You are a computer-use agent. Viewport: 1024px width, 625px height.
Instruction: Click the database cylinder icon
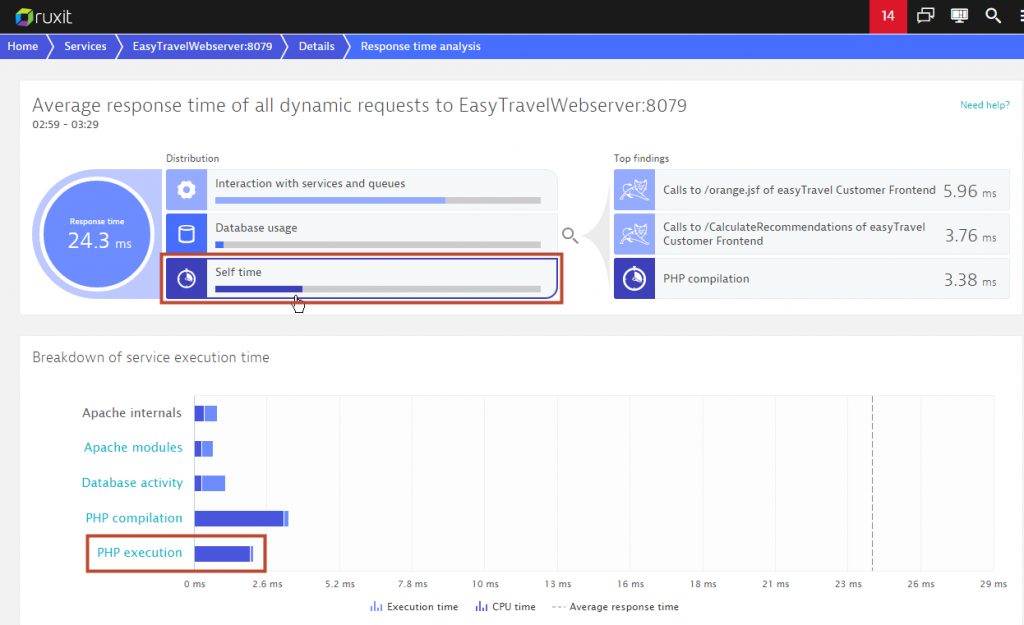(x=186, y=233)
